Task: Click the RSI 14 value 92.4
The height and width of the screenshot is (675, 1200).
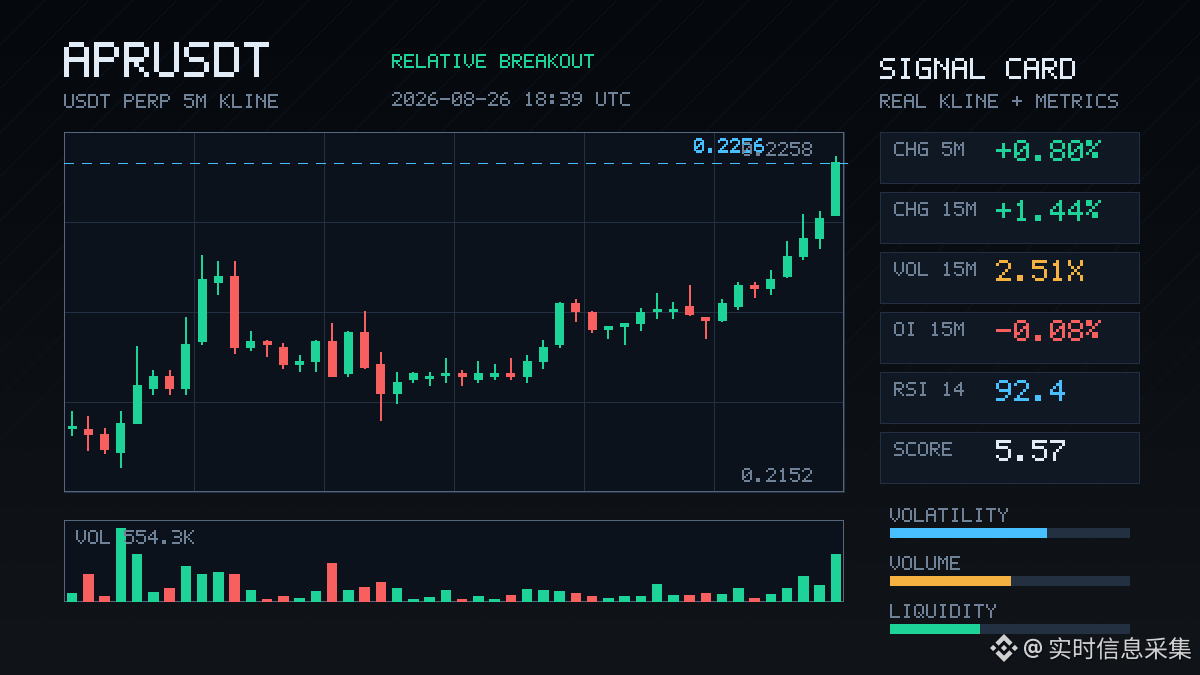Action: coord(1030,391)
